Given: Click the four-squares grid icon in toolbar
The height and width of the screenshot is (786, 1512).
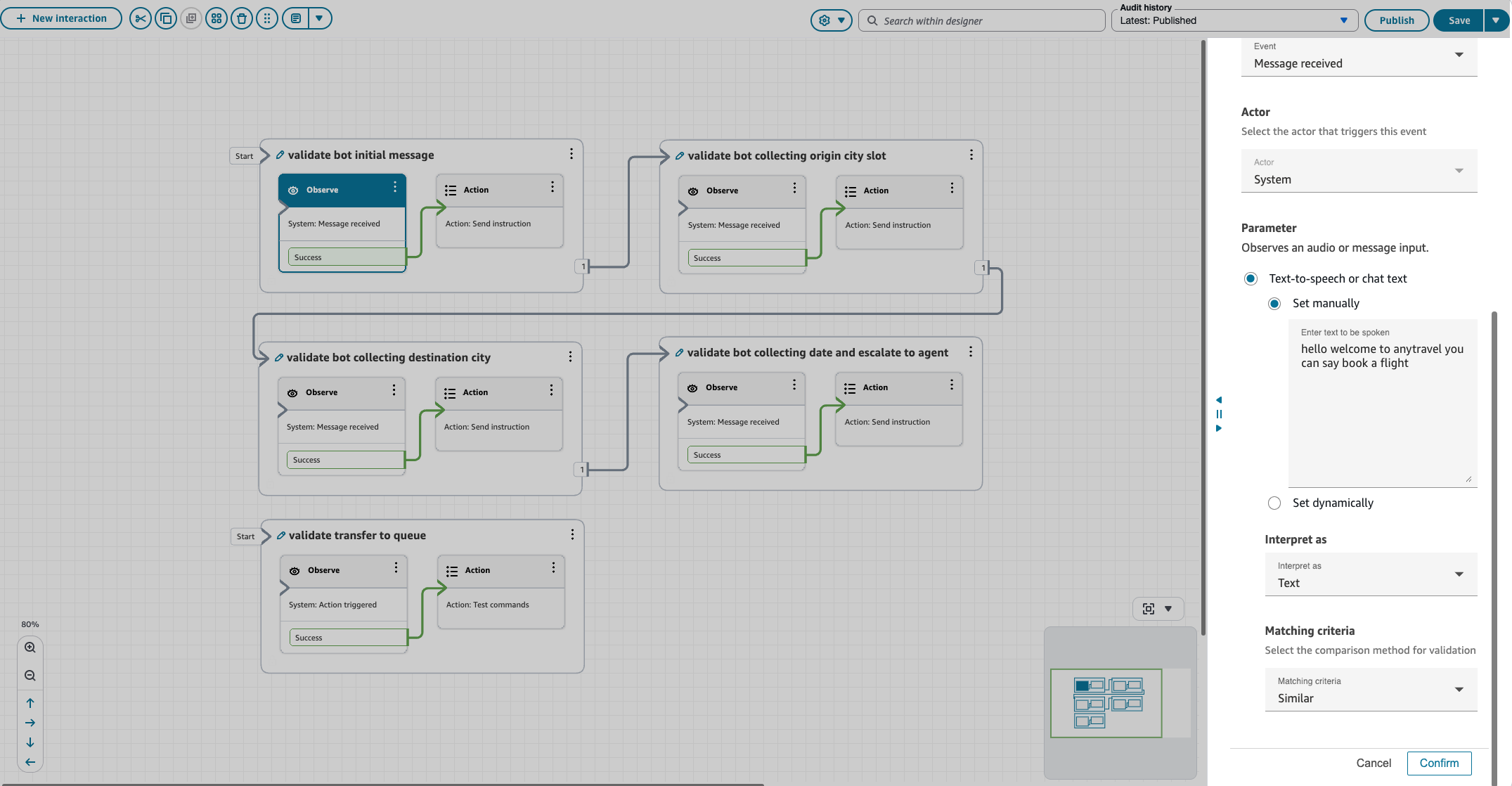Looking at the screenshot, I should [217, 19].
